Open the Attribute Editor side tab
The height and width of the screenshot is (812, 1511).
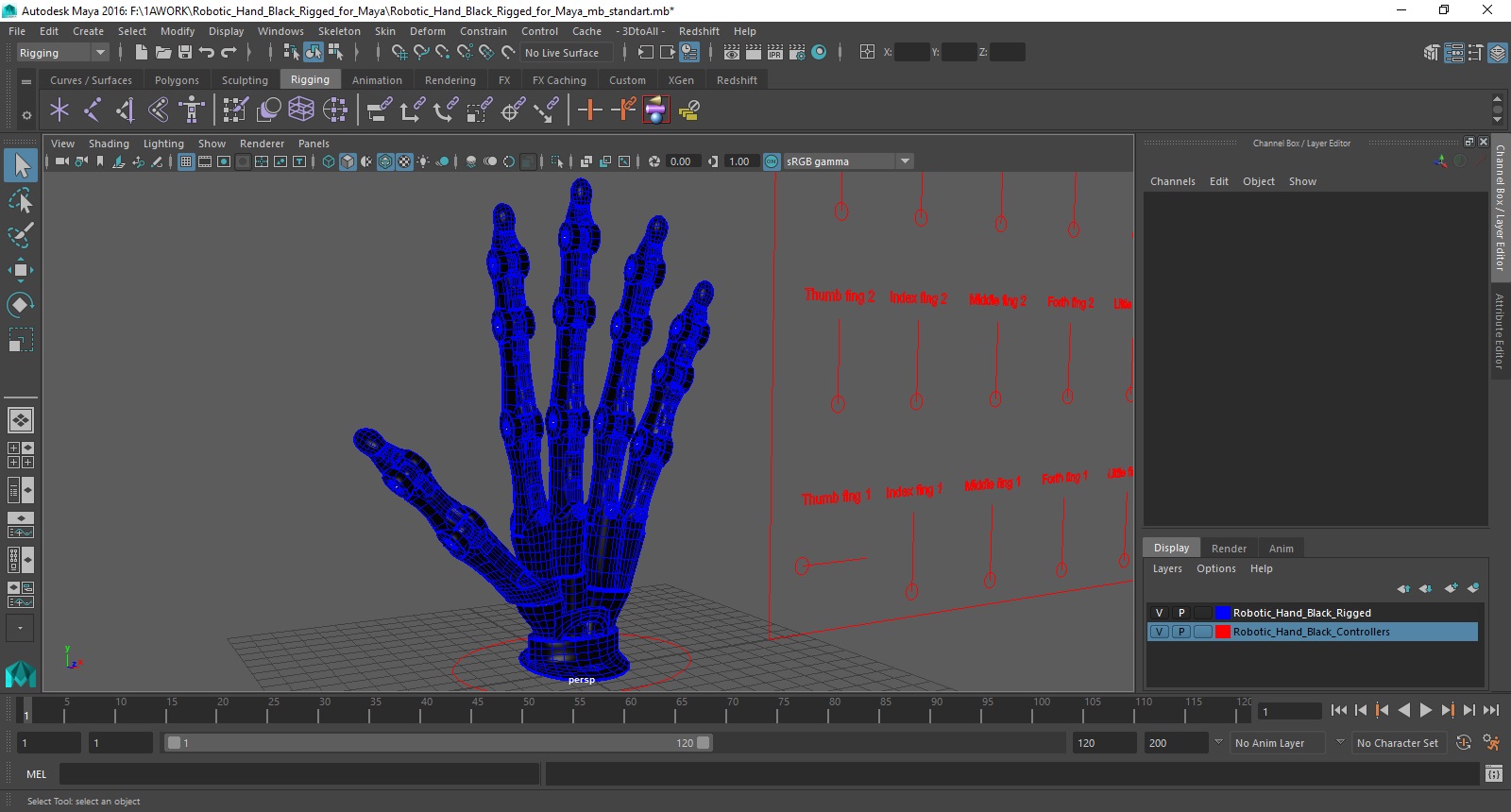[1500, 330]
